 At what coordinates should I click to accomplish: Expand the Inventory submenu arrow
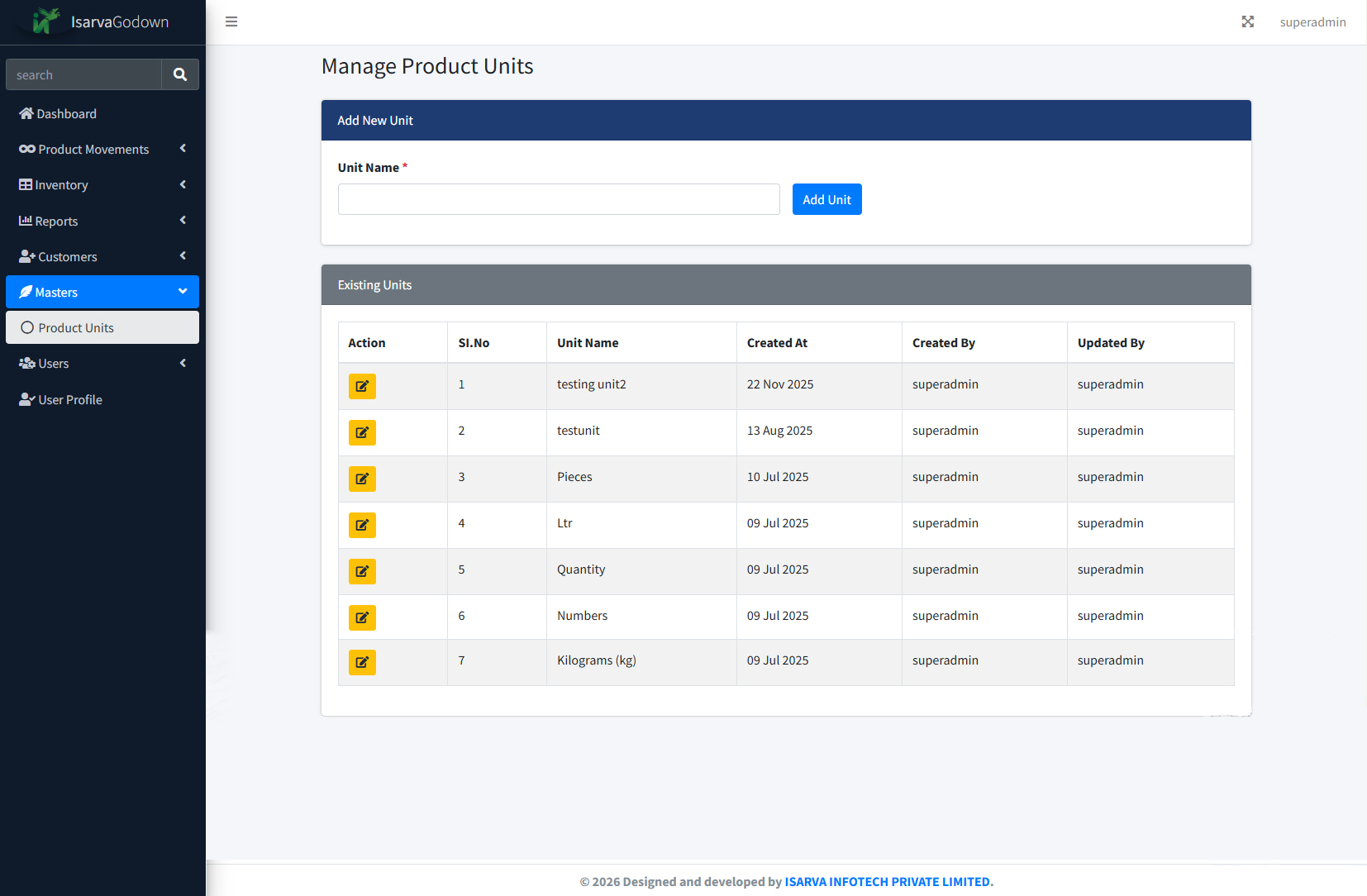[183, 184]
